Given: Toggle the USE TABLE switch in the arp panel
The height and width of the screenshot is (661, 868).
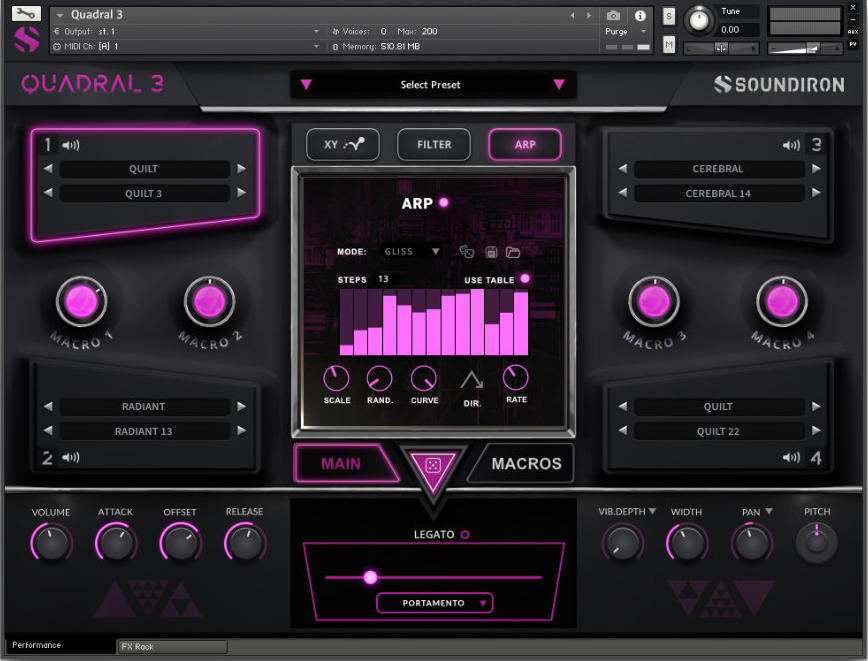Looking at the screenshot, I should (x=526, y=280).
